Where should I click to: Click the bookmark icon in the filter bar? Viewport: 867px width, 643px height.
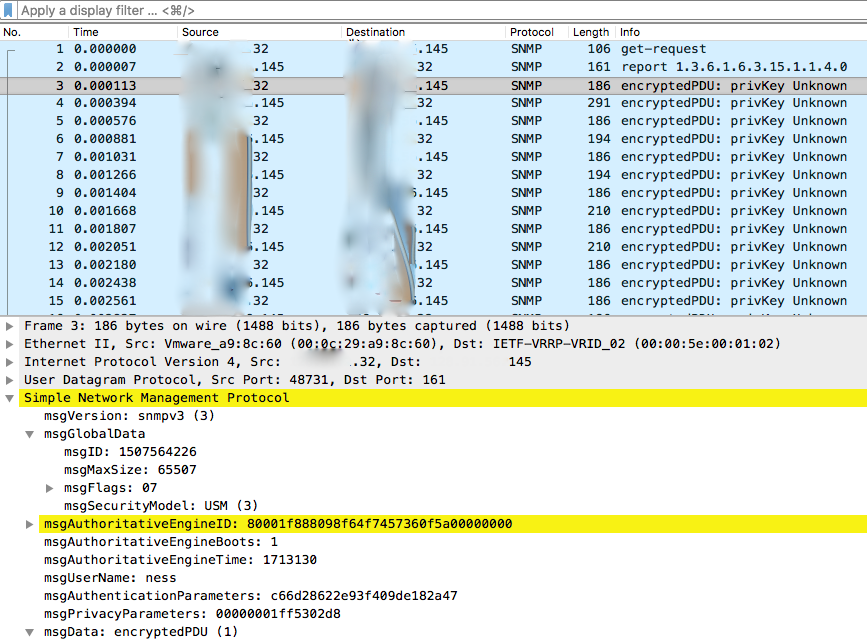coord(9,11)
